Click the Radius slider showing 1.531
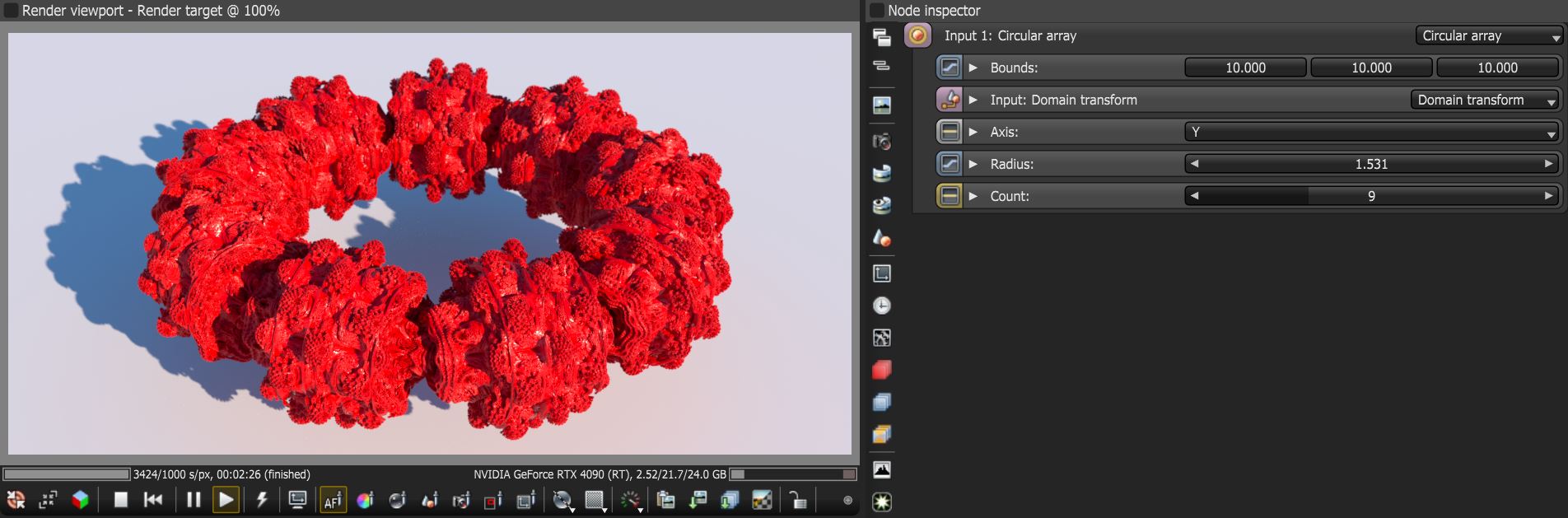 click(x=1372, y=164)
